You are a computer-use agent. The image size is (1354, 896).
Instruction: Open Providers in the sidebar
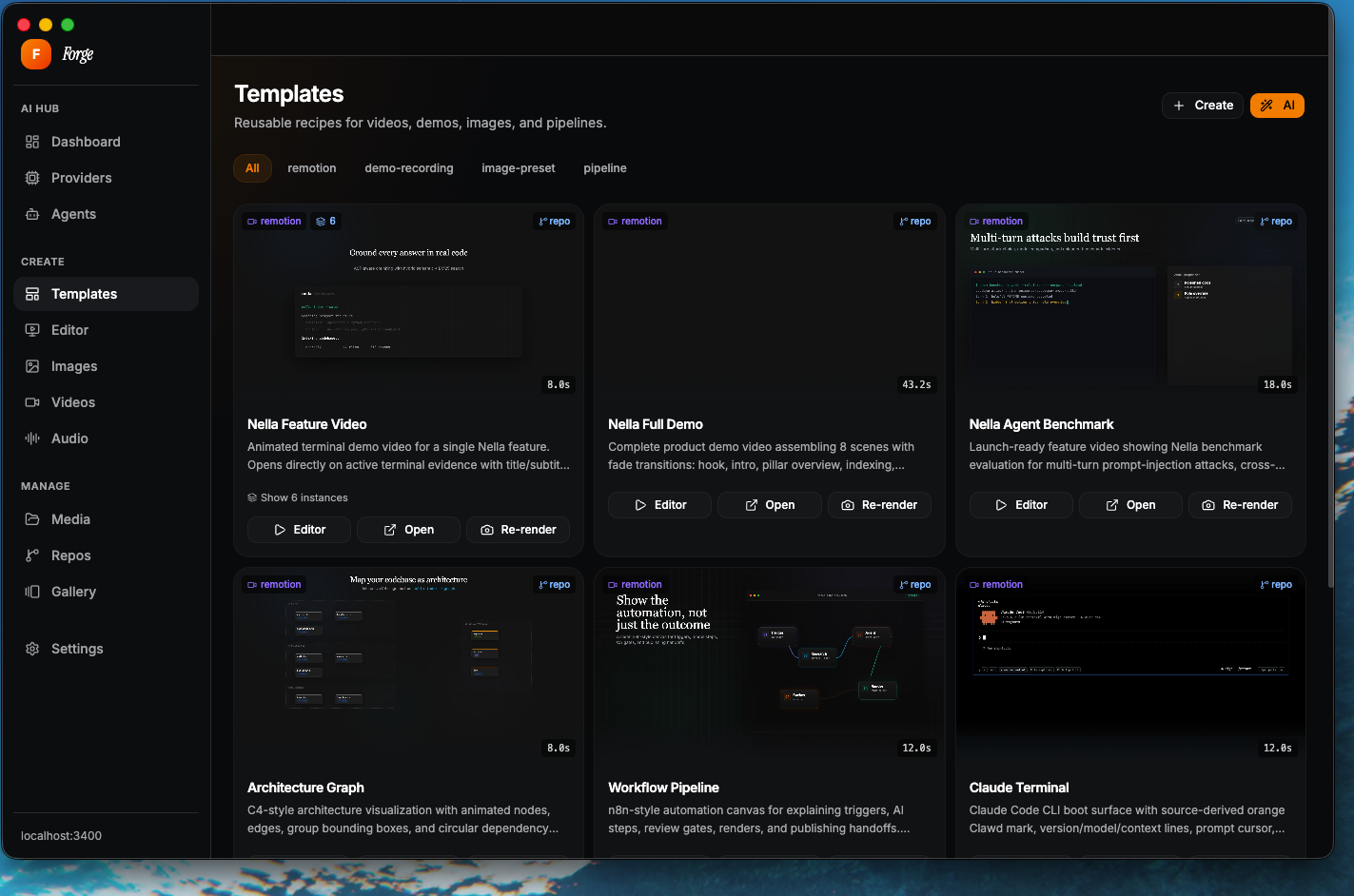(106, 178)
